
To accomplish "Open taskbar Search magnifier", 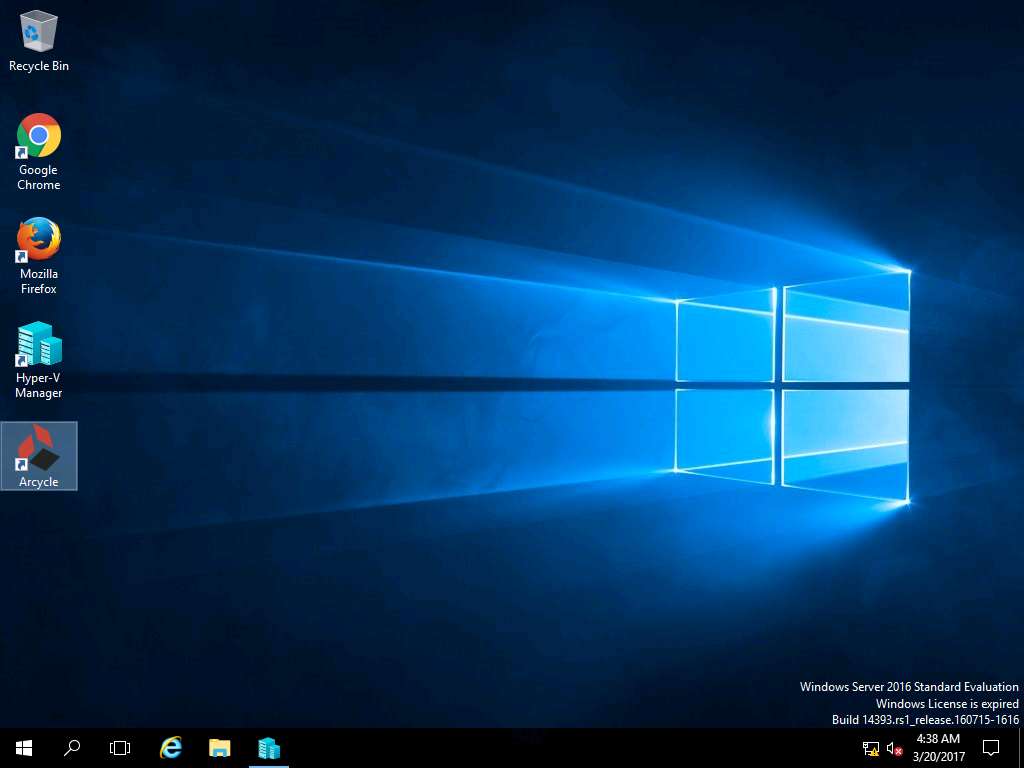I will [x=72, y=748].
